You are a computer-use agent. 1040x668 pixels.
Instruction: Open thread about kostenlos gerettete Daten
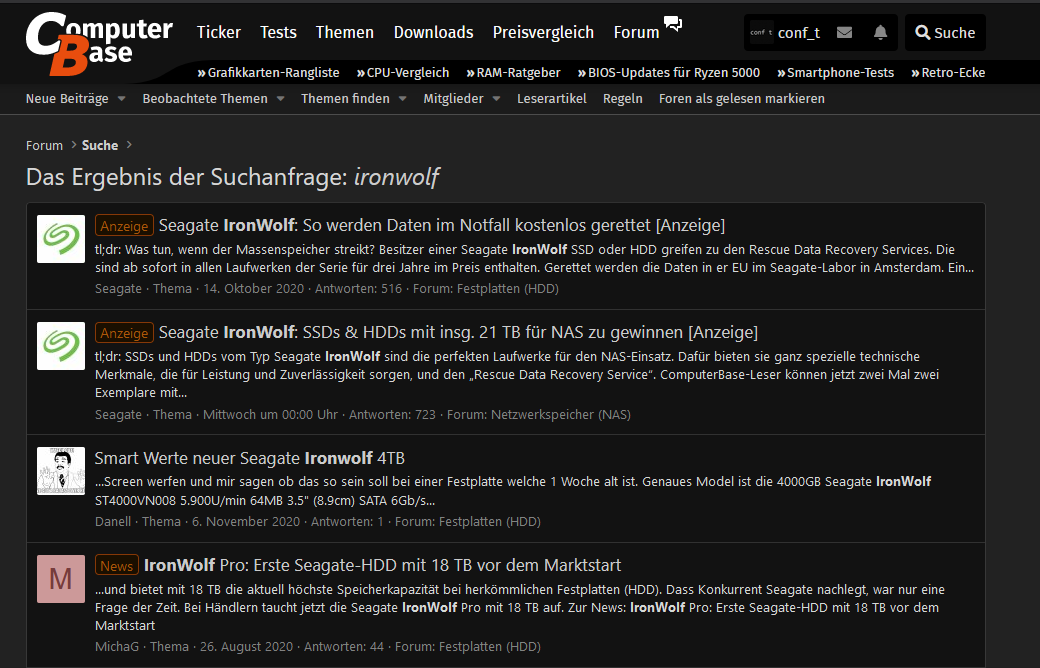[x=442, y=226]
